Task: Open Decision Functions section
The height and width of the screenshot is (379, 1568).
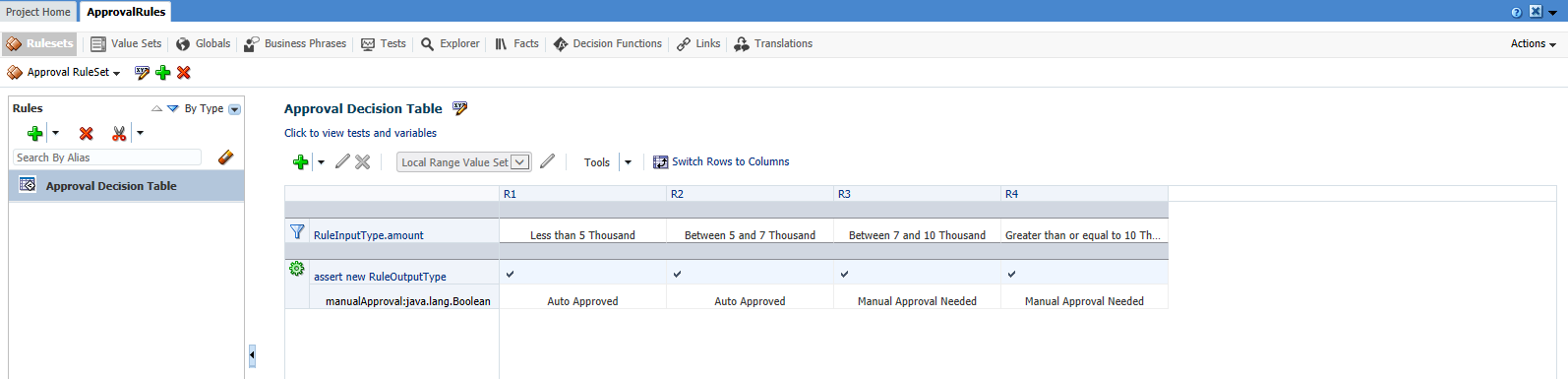Action: click(608, 43)
